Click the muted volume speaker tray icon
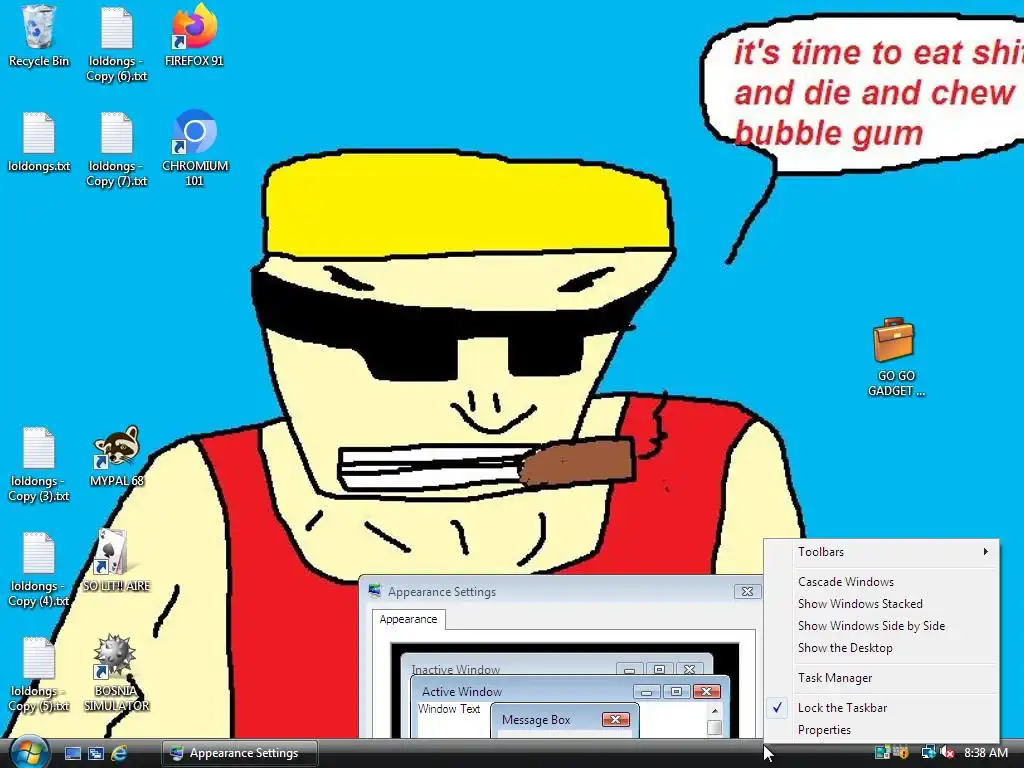 tap(948, 752)
